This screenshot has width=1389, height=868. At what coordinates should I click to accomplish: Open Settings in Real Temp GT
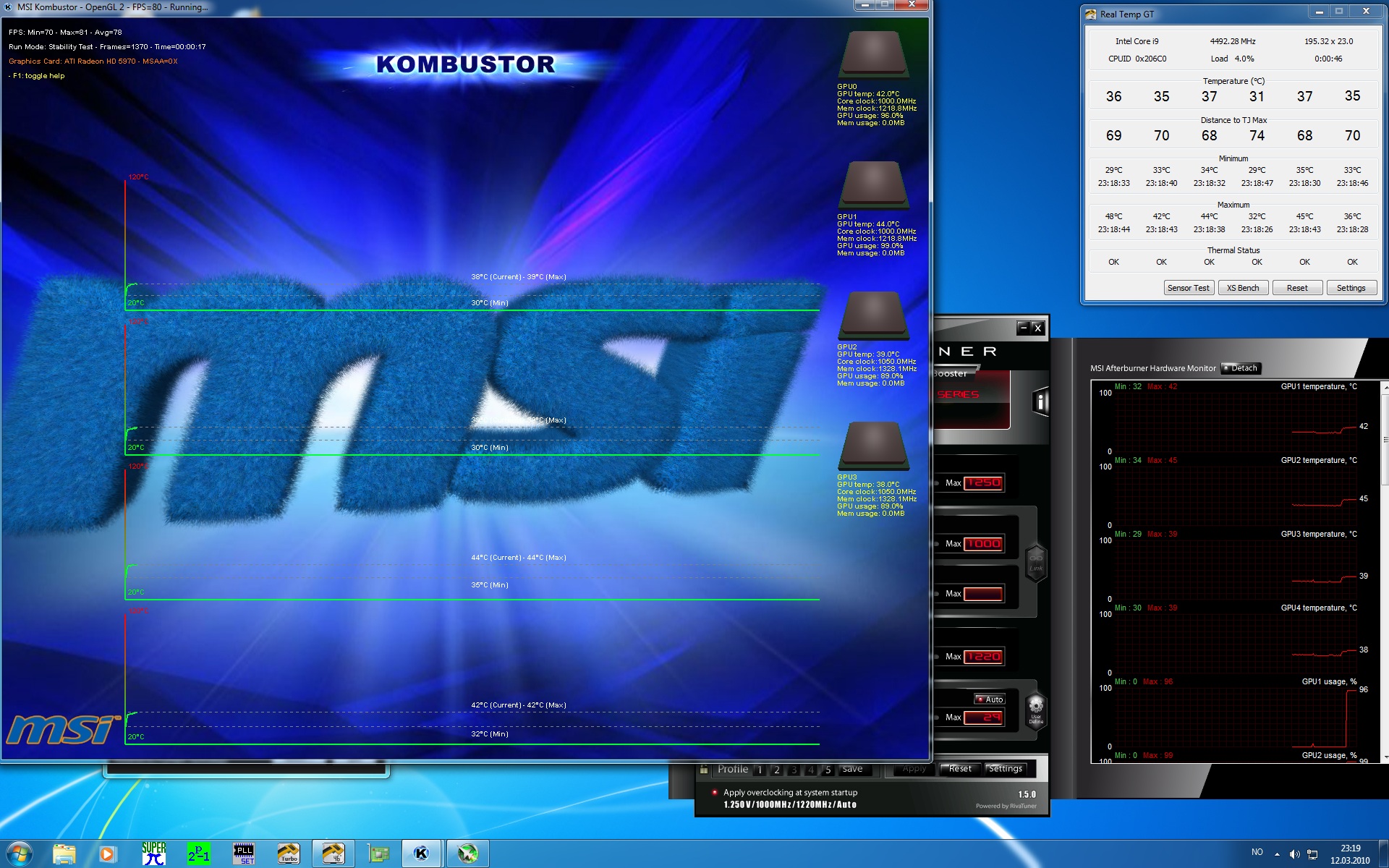[x=1351, y=288]
